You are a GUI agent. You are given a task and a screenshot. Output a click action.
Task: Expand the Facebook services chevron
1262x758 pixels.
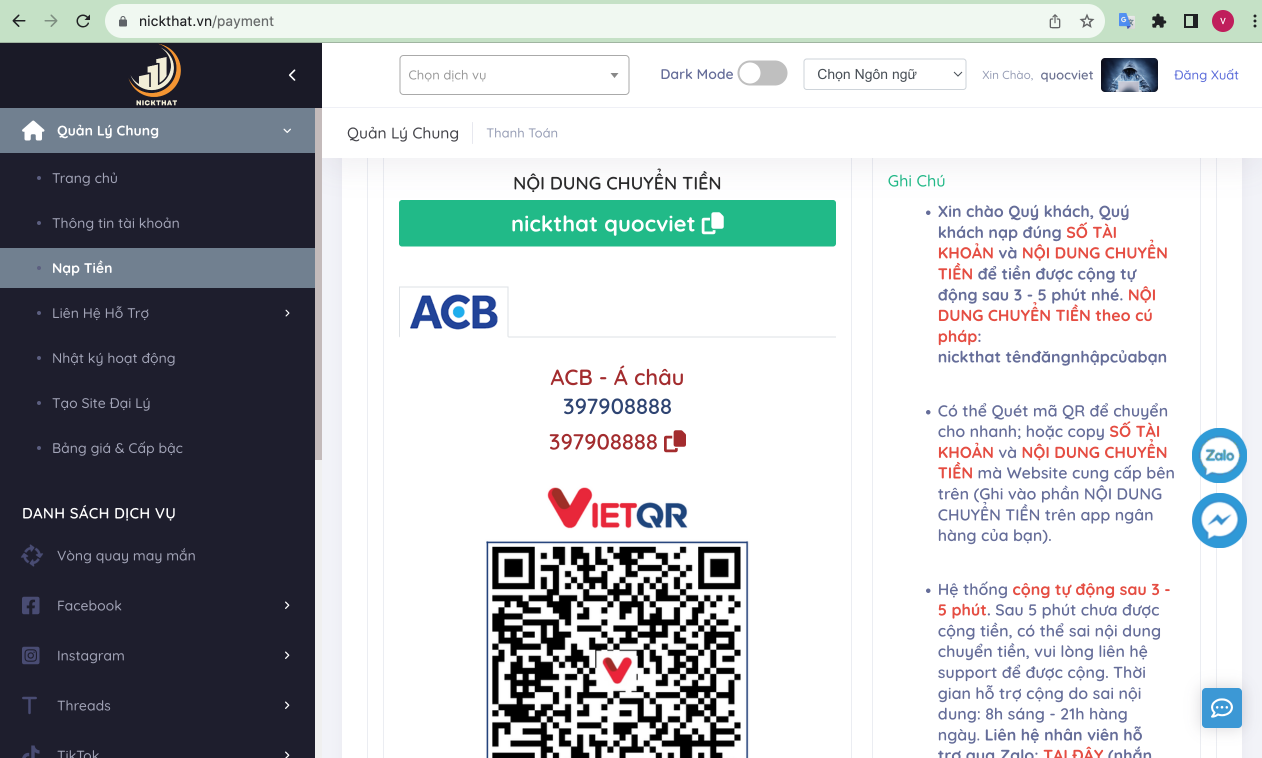coord(287,606)
